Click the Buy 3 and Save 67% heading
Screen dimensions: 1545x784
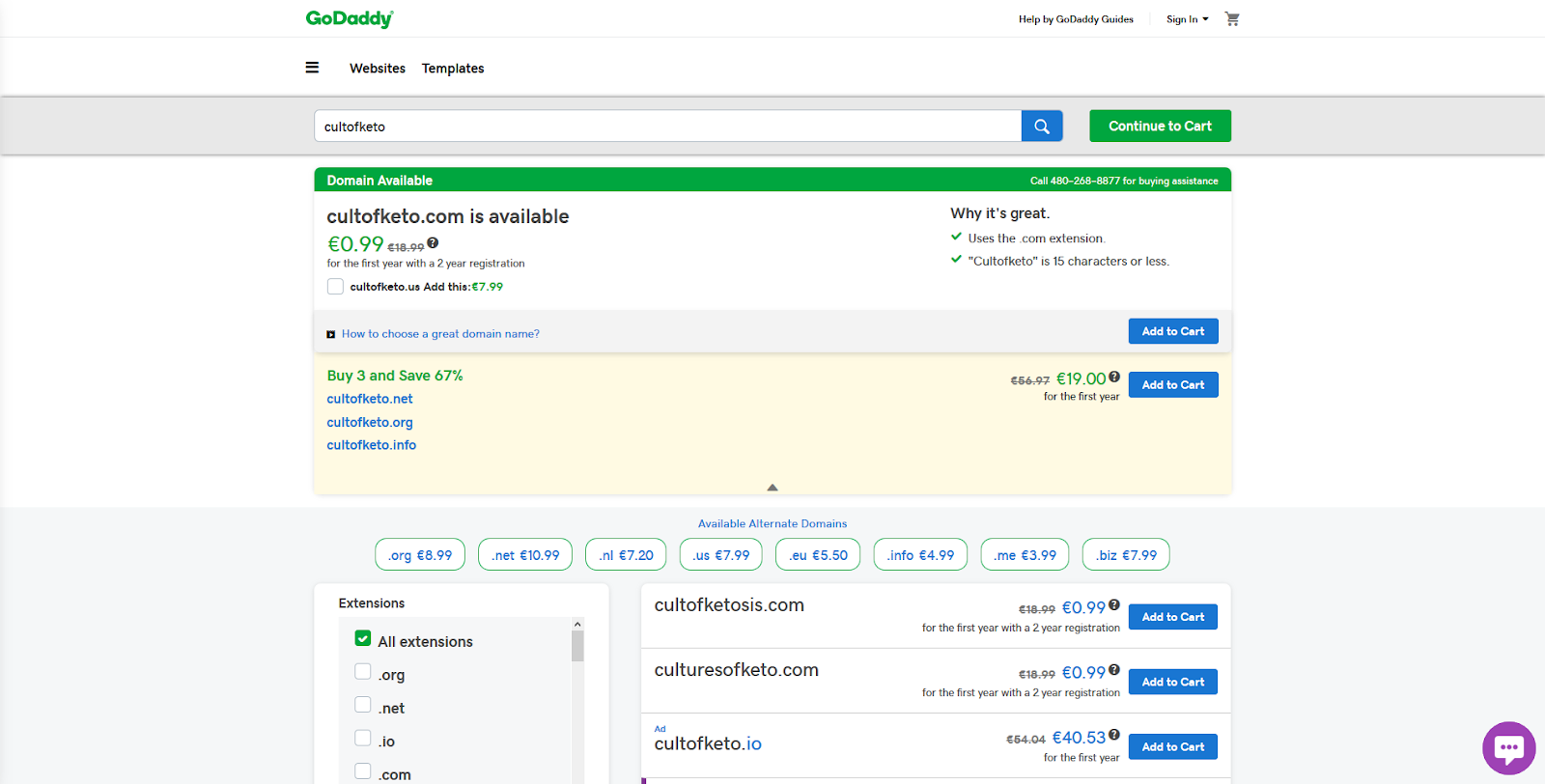coord(395,376)
